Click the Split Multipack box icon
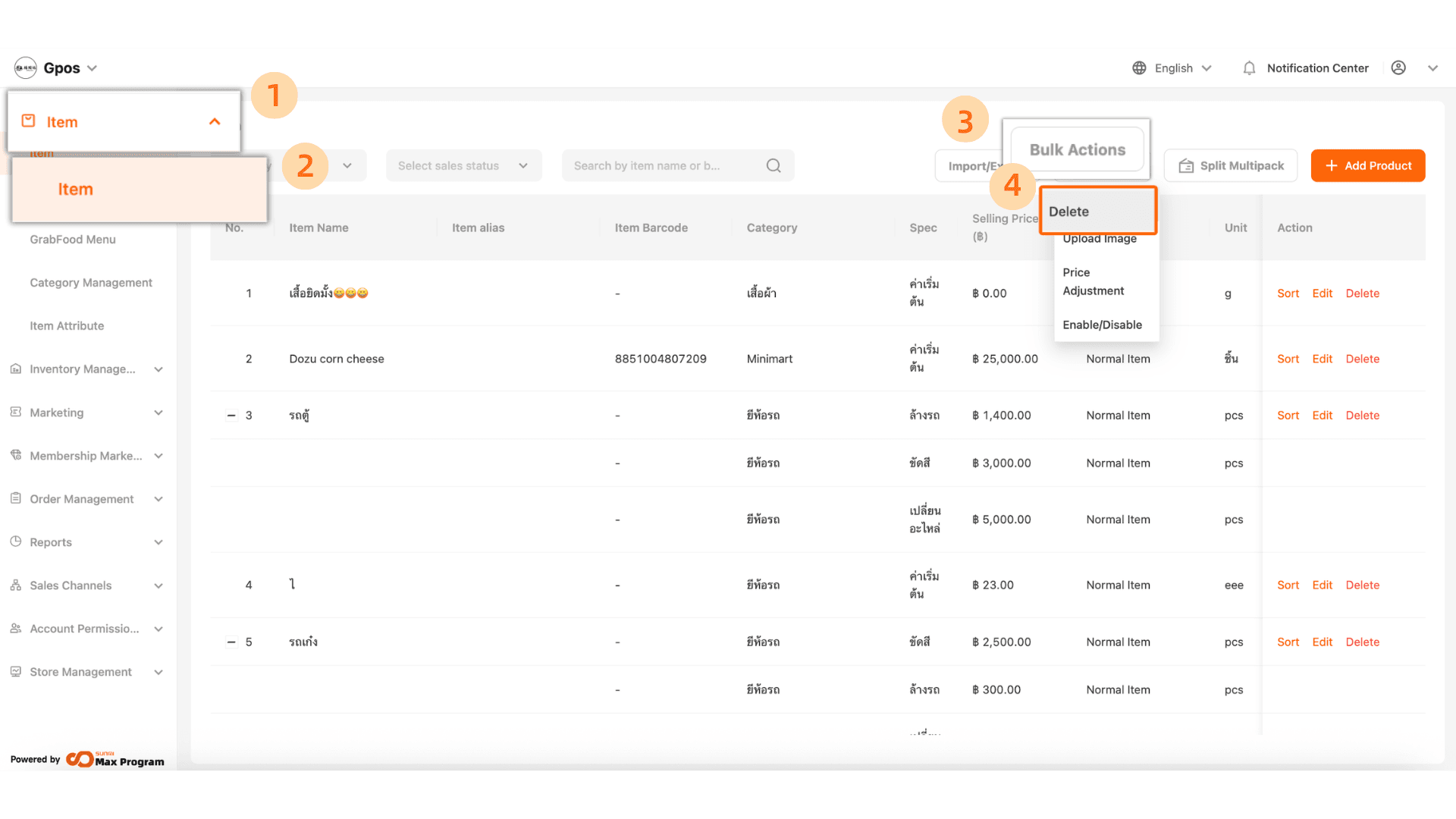1456x819 pixels. click(x=1186, y=166)
